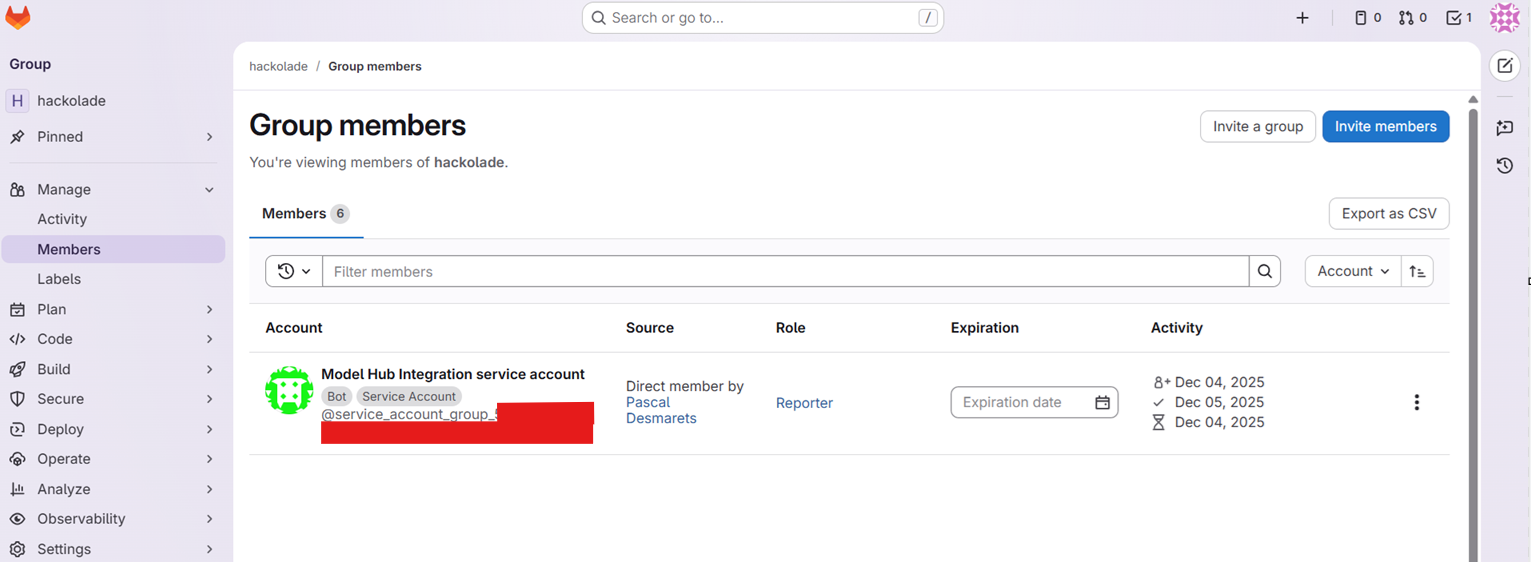Click the Invite members button

pyautogui.click(x=1385, y=126)
